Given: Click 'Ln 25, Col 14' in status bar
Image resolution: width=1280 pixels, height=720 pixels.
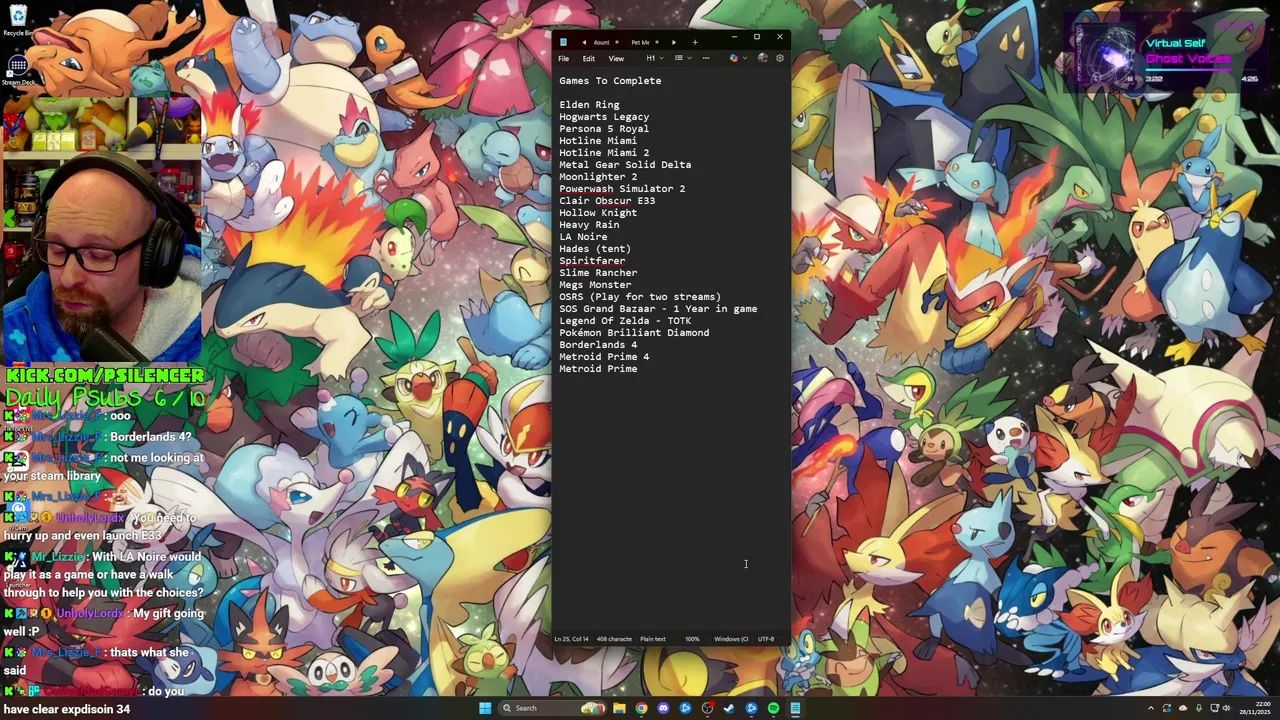Looking at the screenshot, I should (x=571, y=639).
